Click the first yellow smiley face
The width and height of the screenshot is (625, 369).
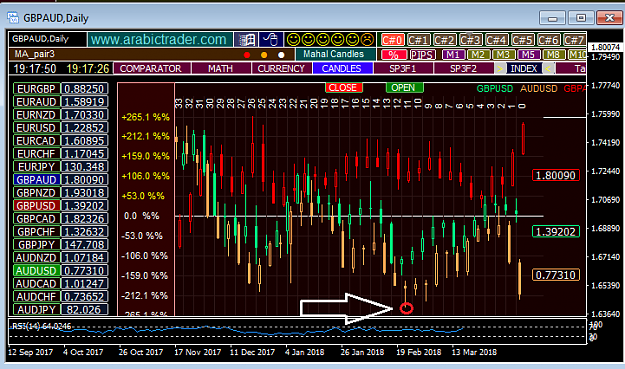293,39
